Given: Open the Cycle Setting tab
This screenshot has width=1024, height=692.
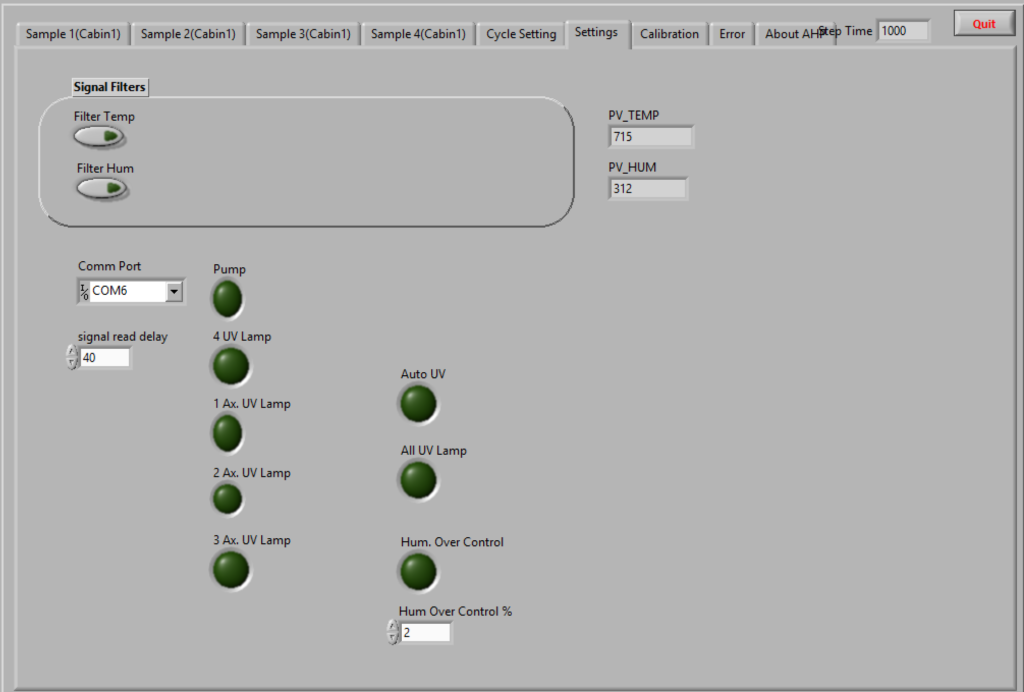Looking at the screenshot, I should click(x=521, y=34).
